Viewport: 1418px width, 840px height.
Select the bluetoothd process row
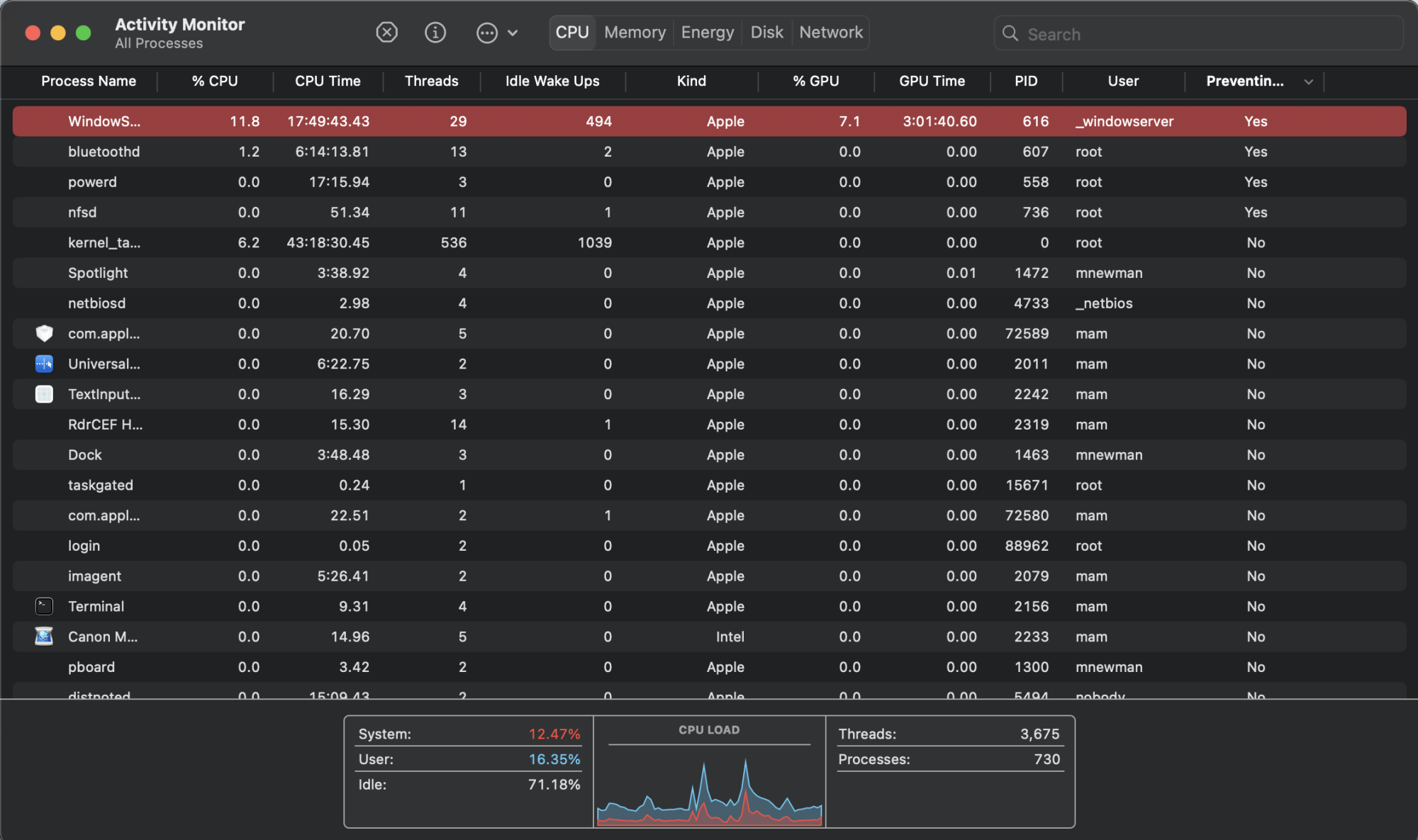point(709,152)
